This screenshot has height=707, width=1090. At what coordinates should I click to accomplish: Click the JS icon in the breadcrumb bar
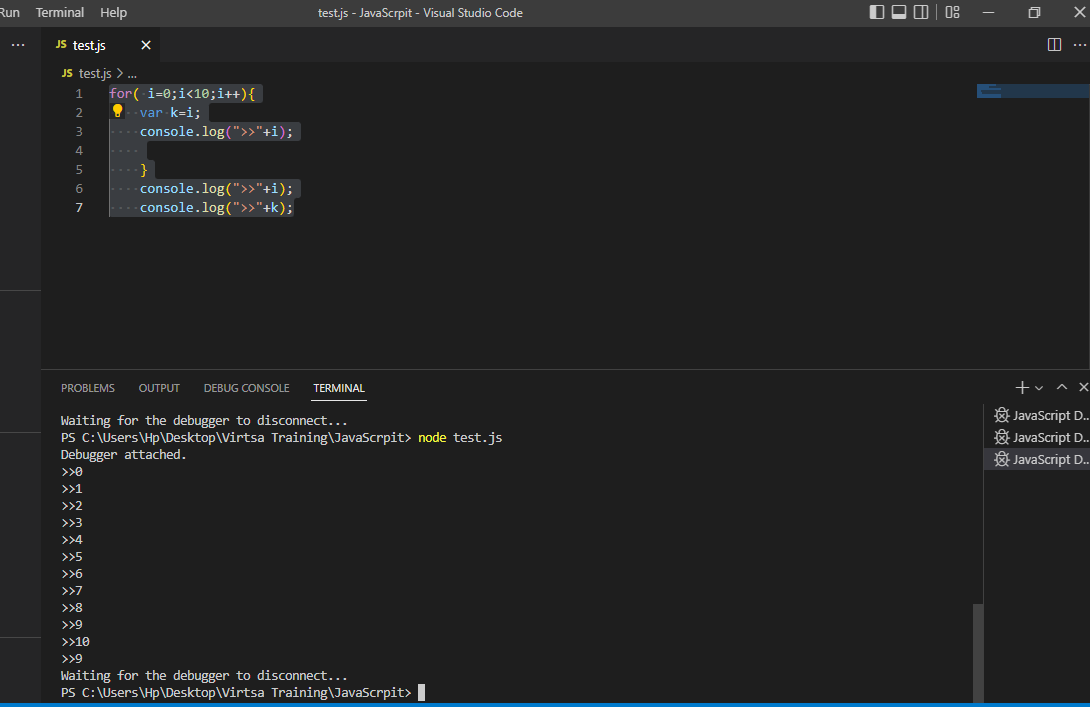click(x=68, y=72)
